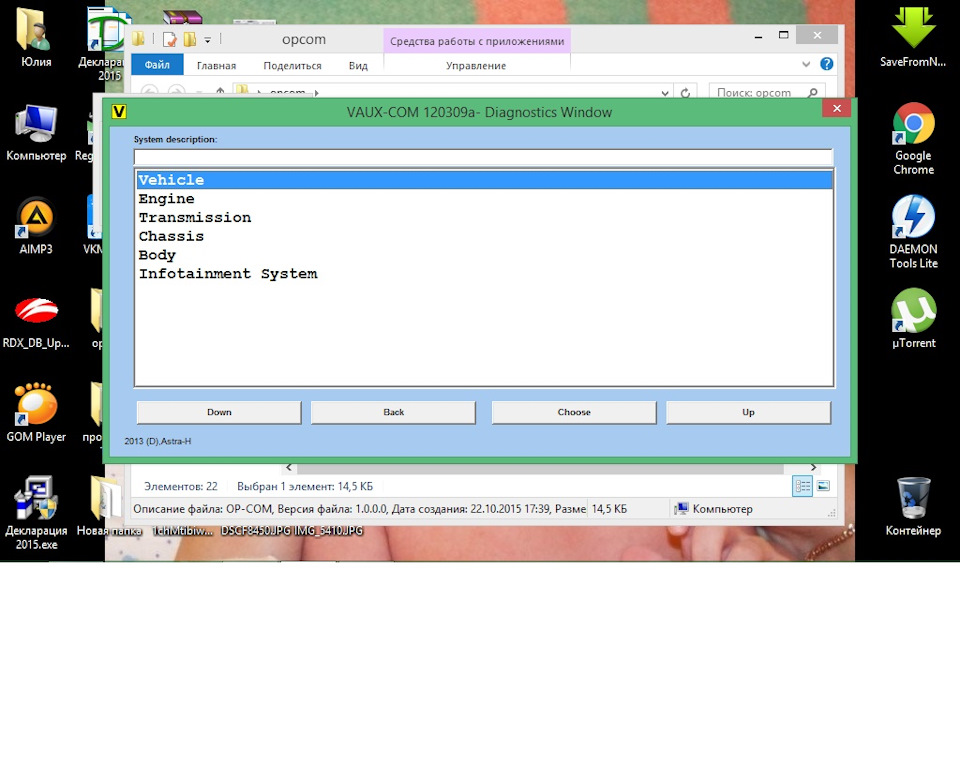This screenshot has width=960, height=780.
Task: Maximize the opcom Explorer window
Action: (784, 36)
